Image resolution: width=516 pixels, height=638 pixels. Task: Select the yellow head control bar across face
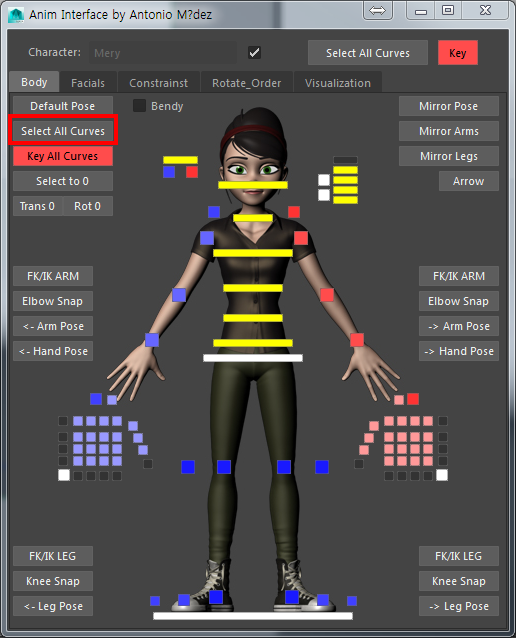point(253,185)
